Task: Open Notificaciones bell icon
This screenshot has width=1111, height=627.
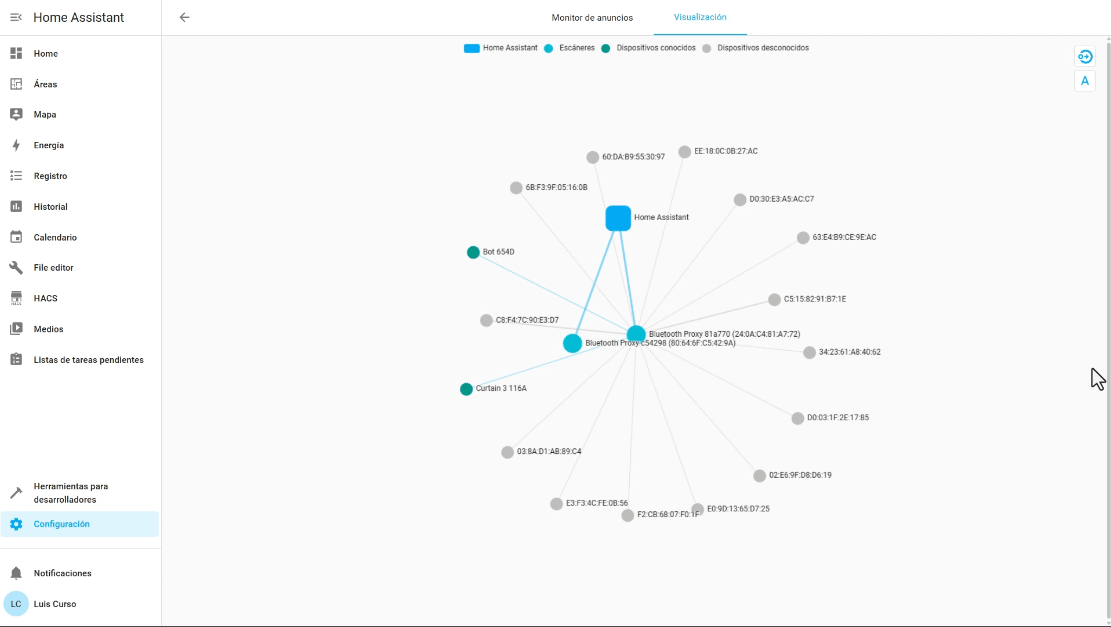Action: (16, 573)
